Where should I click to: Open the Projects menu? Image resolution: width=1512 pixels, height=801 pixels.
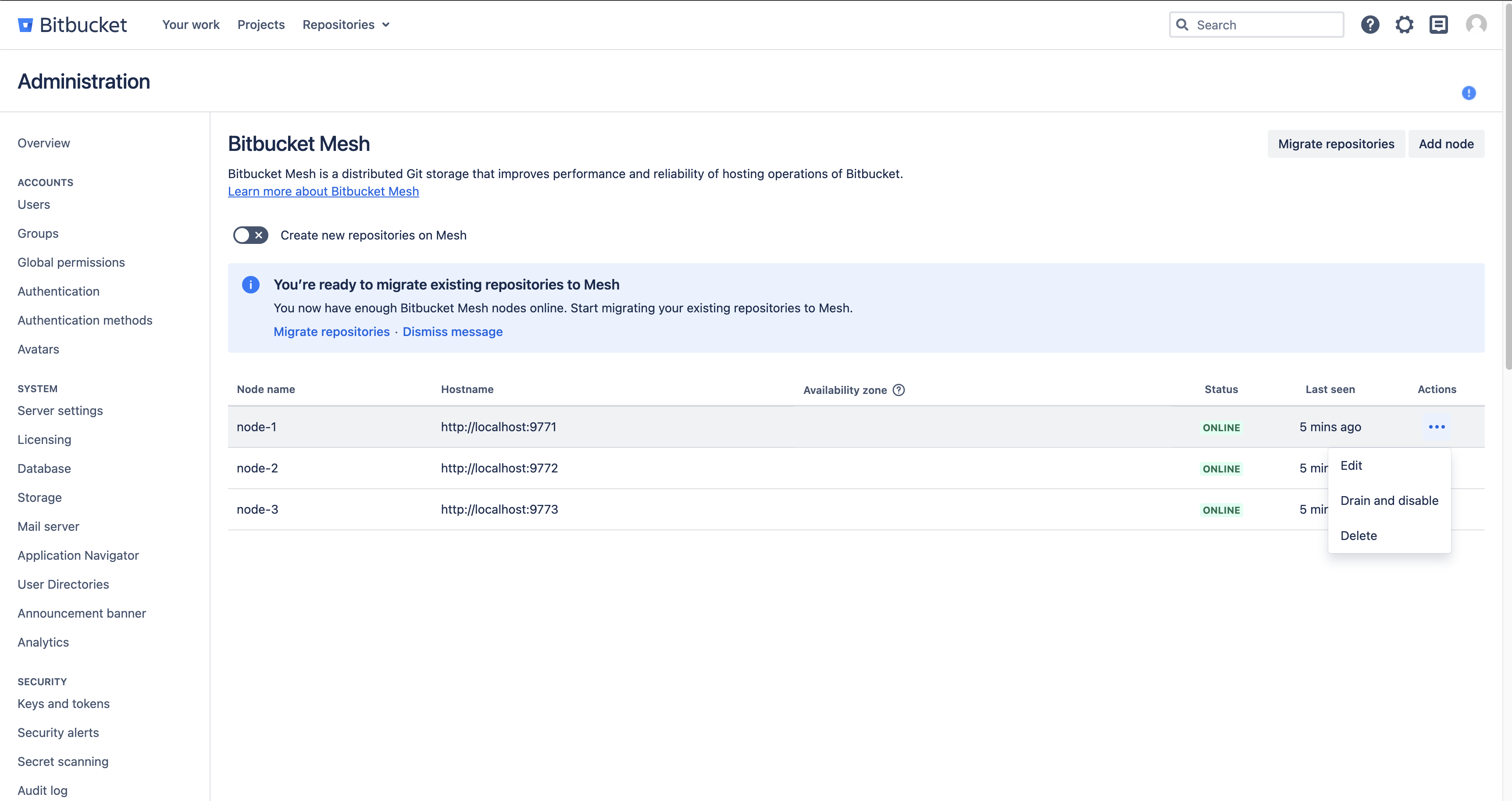point(260,24)
